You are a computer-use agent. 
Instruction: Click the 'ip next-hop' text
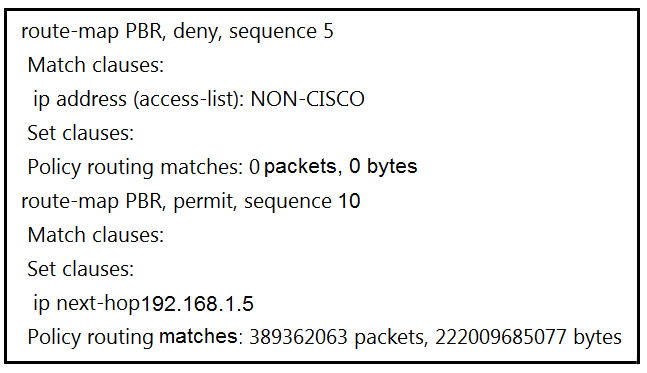click(x=86, y=303)
